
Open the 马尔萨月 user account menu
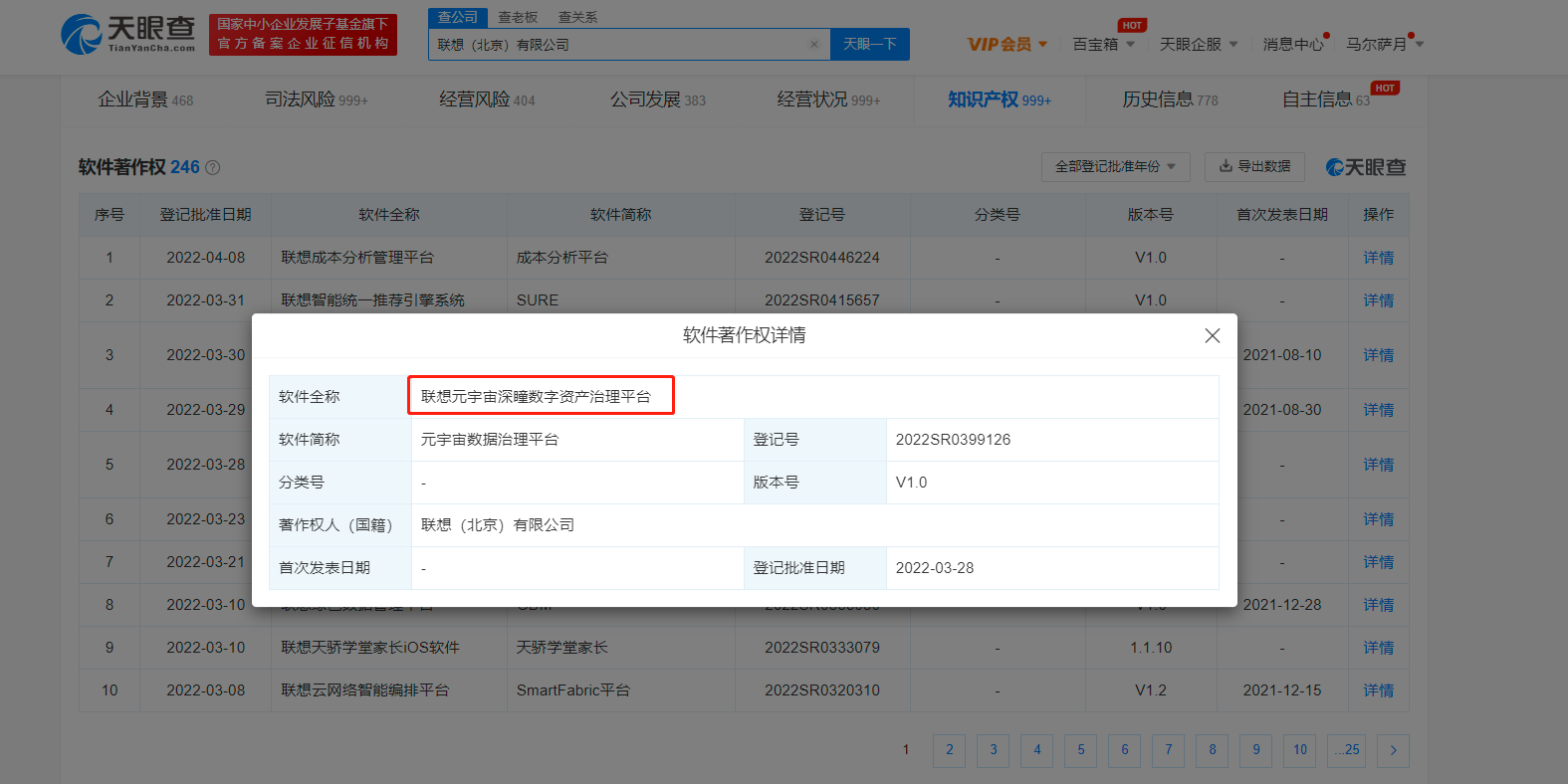pos(1385,44)
